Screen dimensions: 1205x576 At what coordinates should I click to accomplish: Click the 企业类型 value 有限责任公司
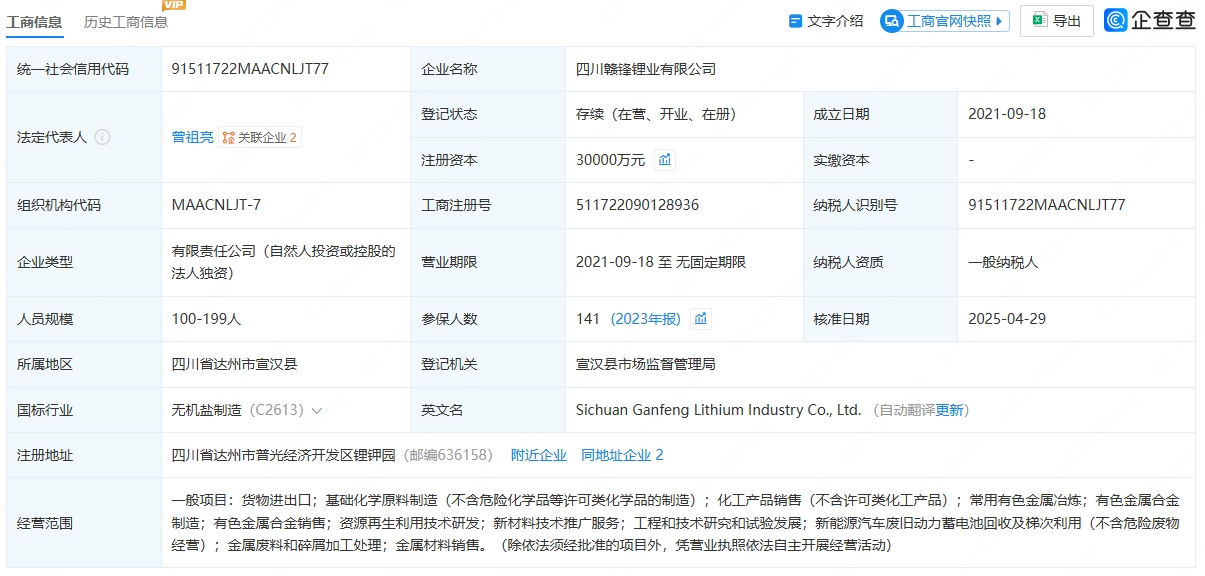tap(284, 262)
